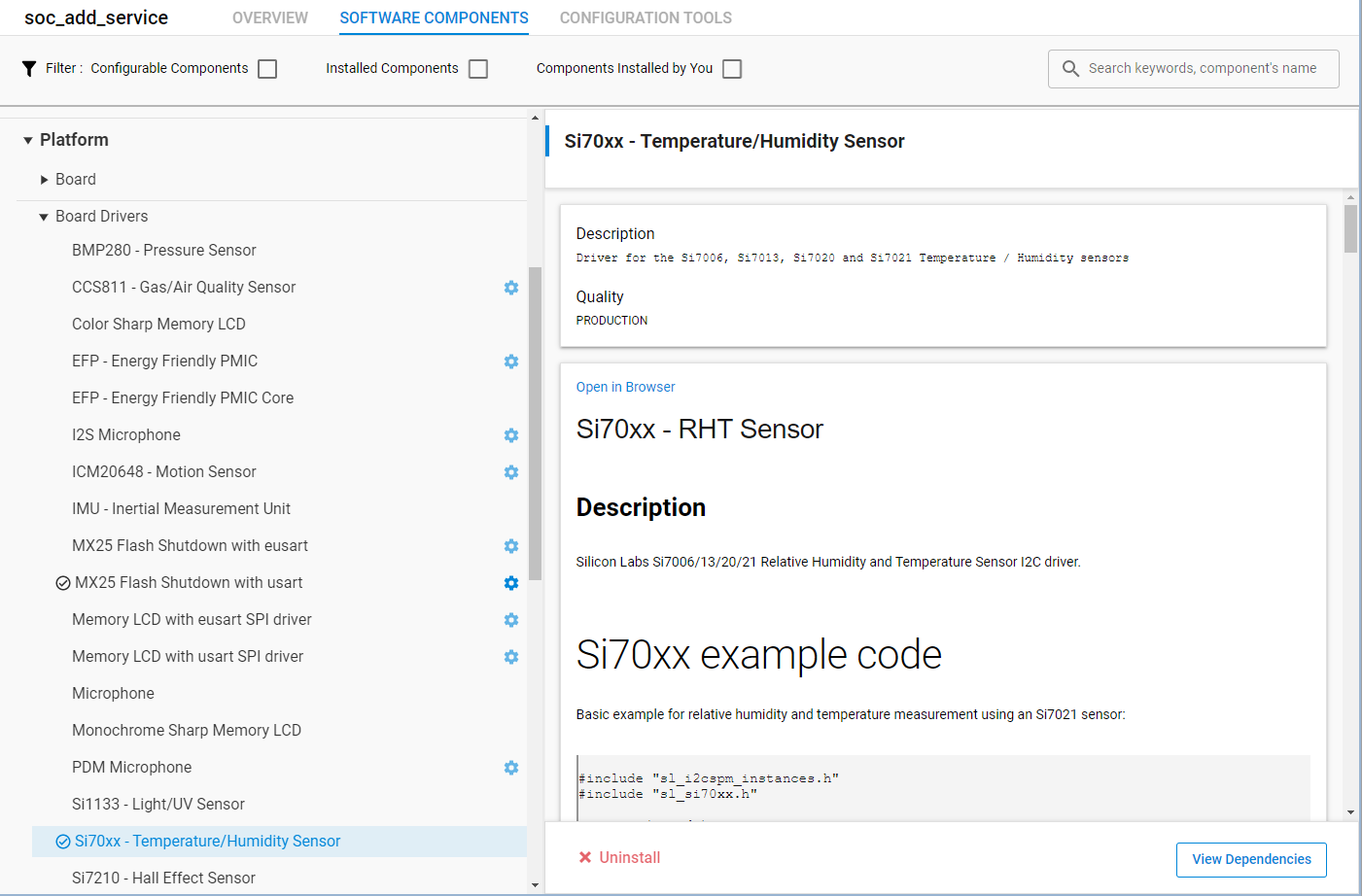This screenshot has height=896, width=1362.
Task: Select Si7210 - Hall Effect Sensor component
Action: (163, 879)
